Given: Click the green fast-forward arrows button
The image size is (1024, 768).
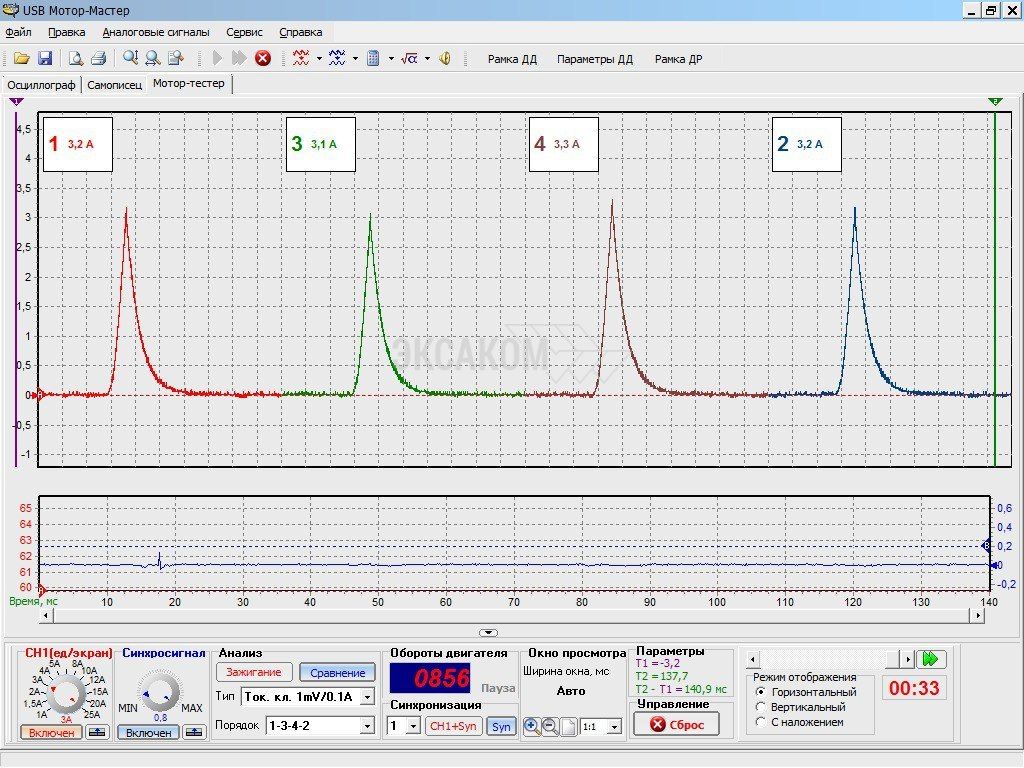Looking at the screenshot, I should click(x=932, y=659).
